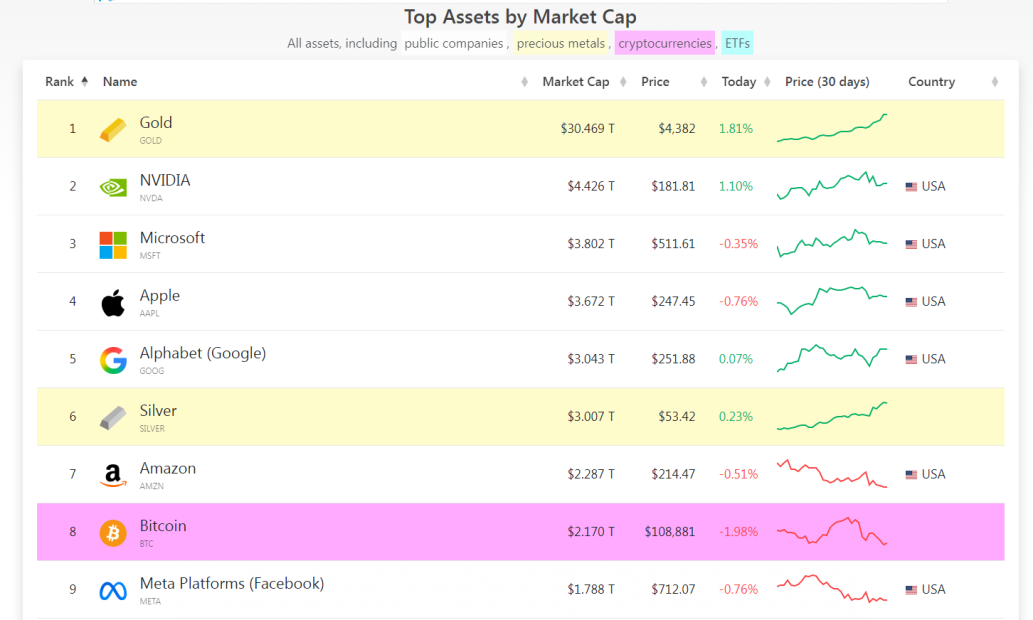This screenshot has width=1033, height=620.
Task: Toggle the precious metals filter
Action: (561, 43)
